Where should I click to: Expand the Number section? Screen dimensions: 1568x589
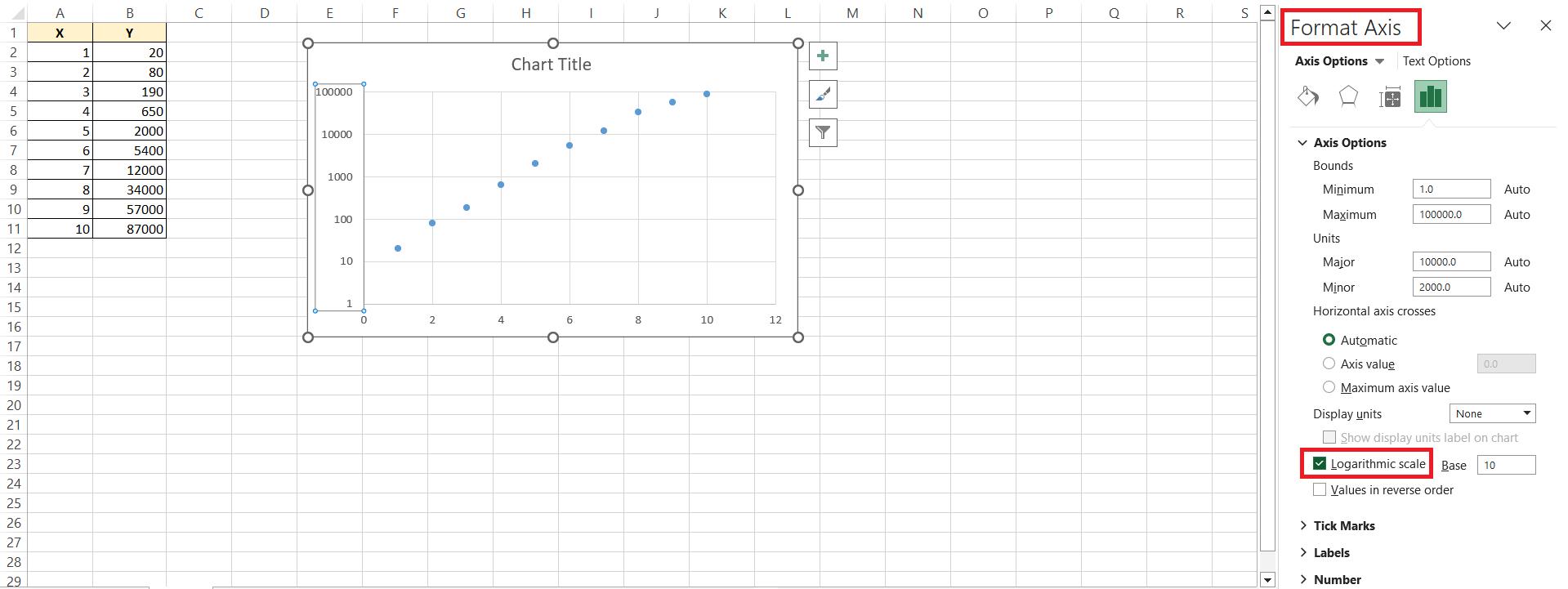pos(1302,580)
